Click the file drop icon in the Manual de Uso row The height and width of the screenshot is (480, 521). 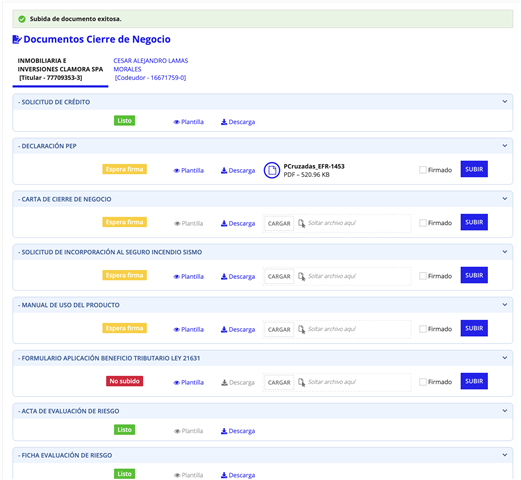(301, 329)
